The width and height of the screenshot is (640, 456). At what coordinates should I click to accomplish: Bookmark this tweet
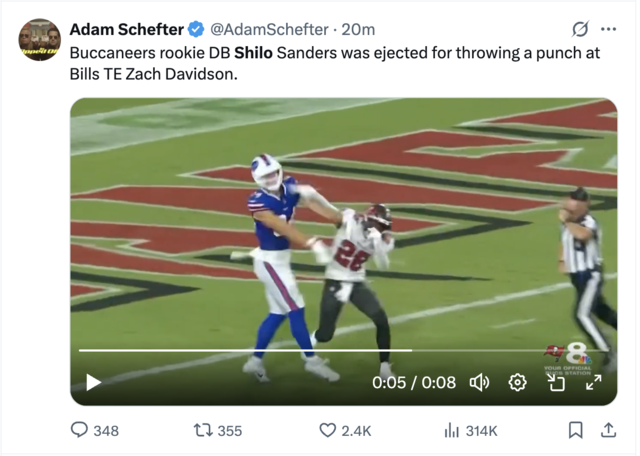point(576,430)
